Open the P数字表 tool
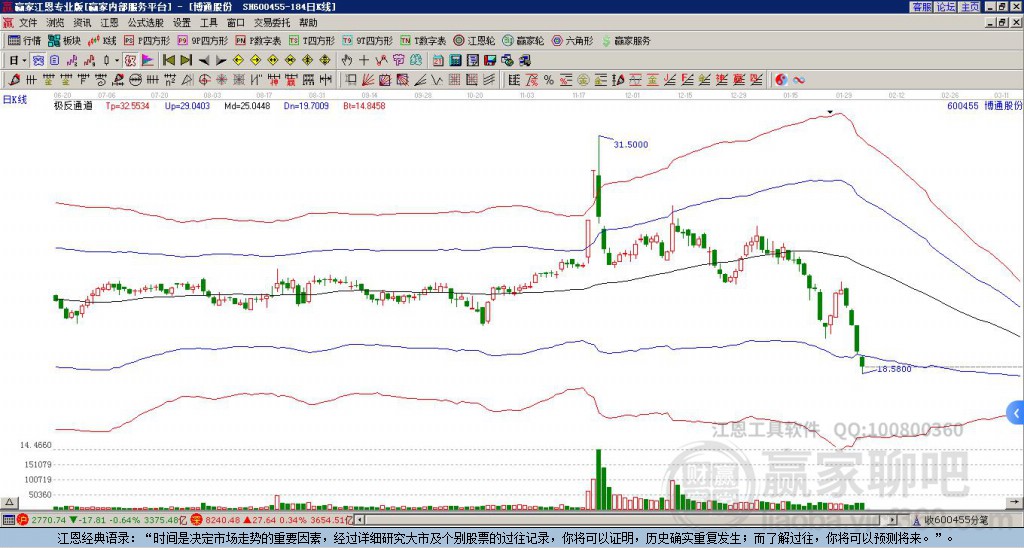Viewport: 1024px width, 548px height. point(259,40)
